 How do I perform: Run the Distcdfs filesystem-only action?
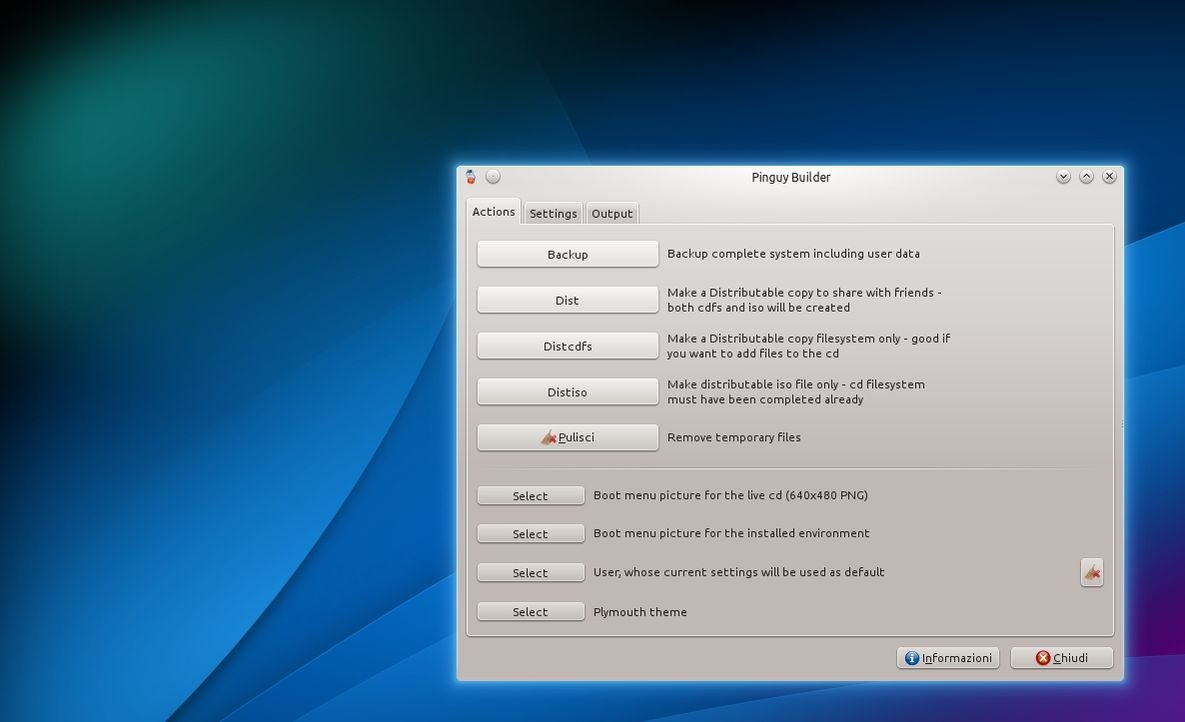click(x=567, y=346)
